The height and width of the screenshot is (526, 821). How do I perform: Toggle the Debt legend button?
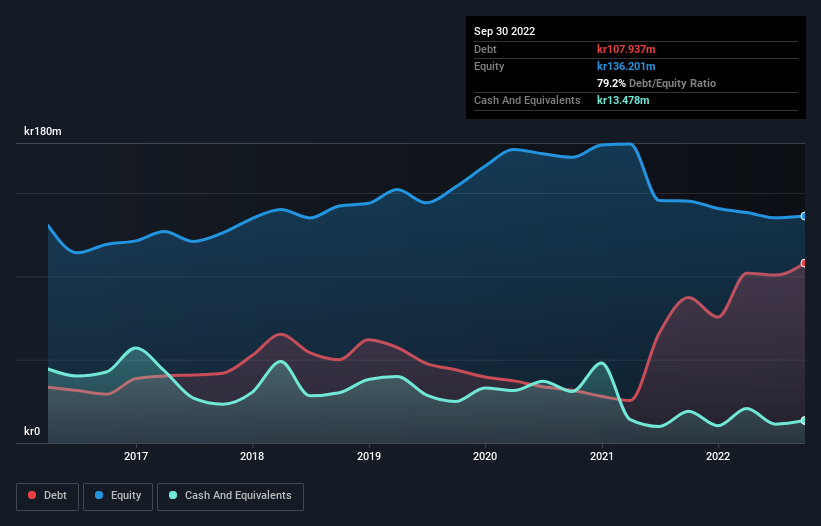47,496
